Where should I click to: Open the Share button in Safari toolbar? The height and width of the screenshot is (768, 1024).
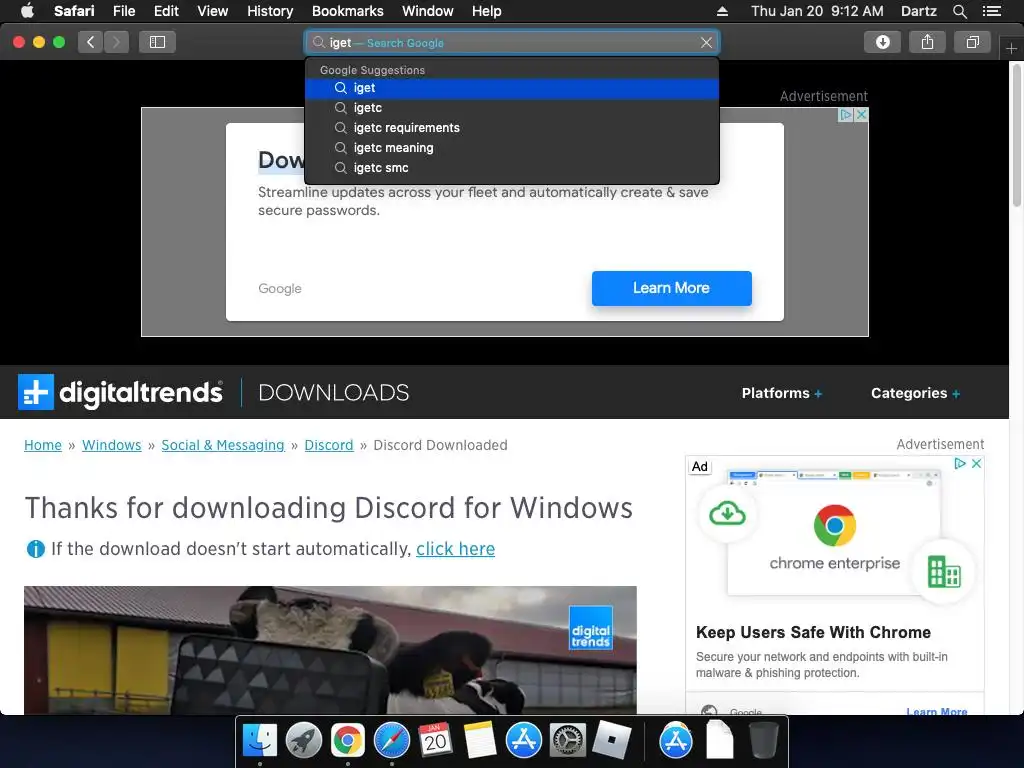(927, 42)
